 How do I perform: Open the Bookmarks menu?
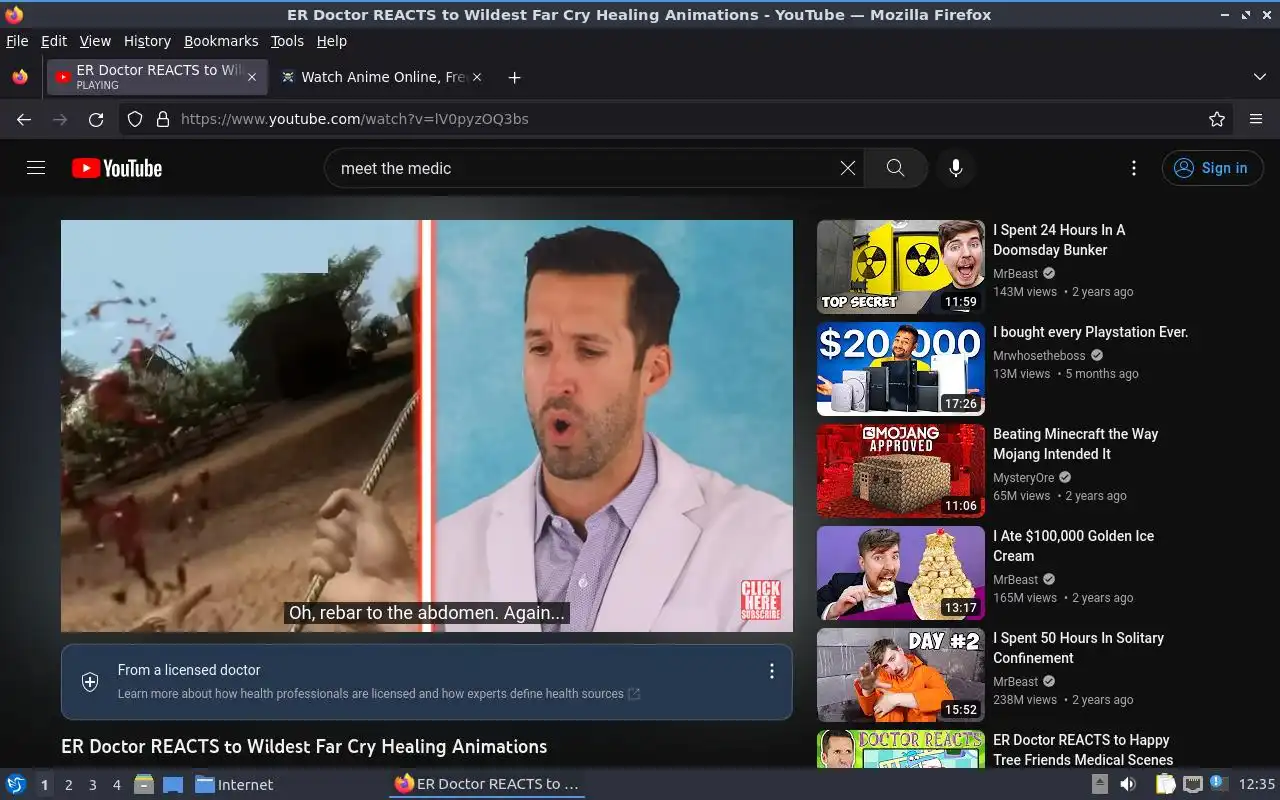221,41
